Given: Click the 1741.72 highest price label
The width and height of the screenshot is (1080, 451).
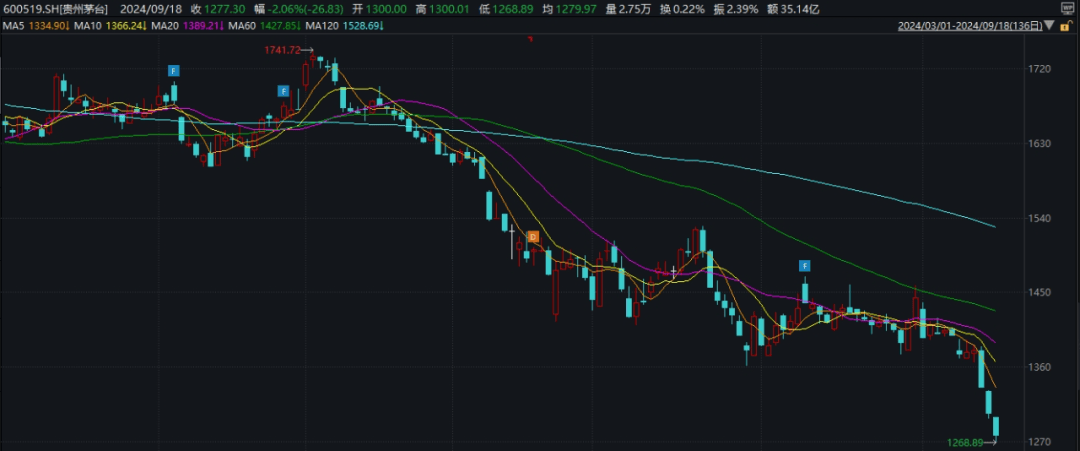Looking at the screenshot, I should pyautogui.click(x=281, y=50).
